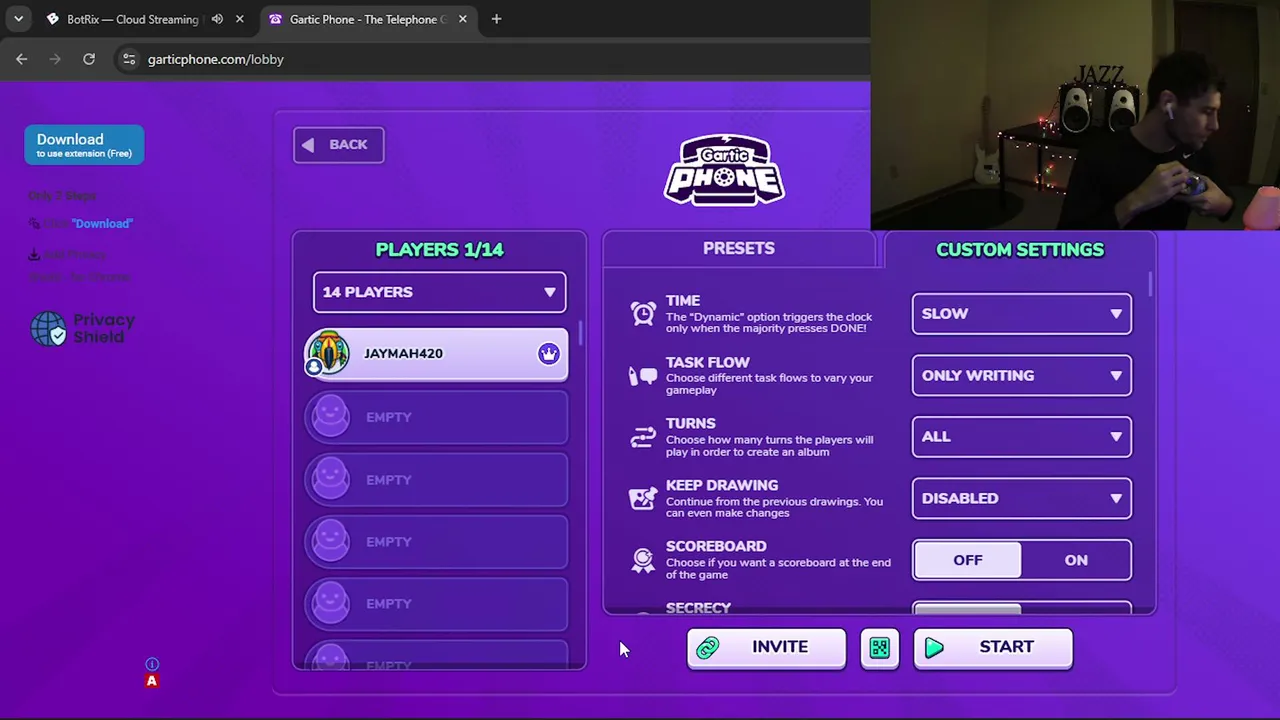Reload the garticphone.com page
Image resolution: width=1280 pixels, height=720 pixels.
click(89, 59)
